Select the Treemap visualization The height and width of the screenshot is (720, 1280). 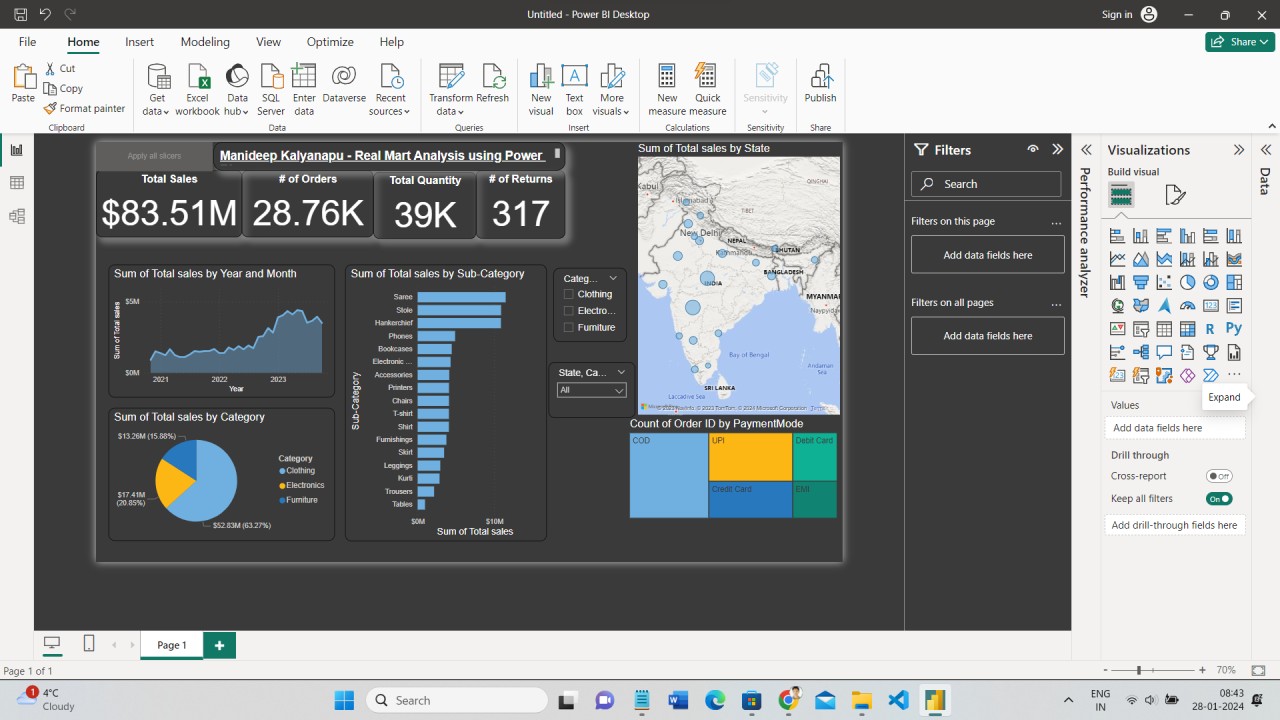(x=1234, y=283)
